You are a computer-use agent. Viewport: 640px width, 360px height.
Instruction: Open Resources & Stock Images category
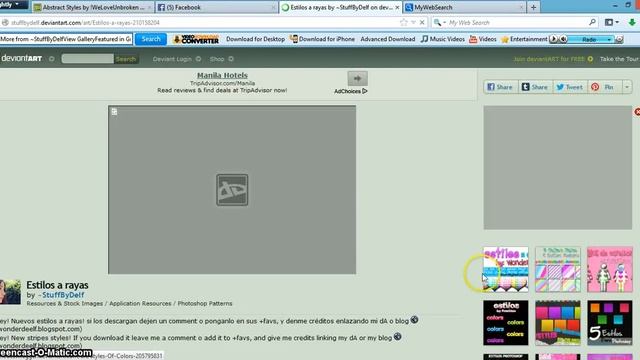point(64,303)
